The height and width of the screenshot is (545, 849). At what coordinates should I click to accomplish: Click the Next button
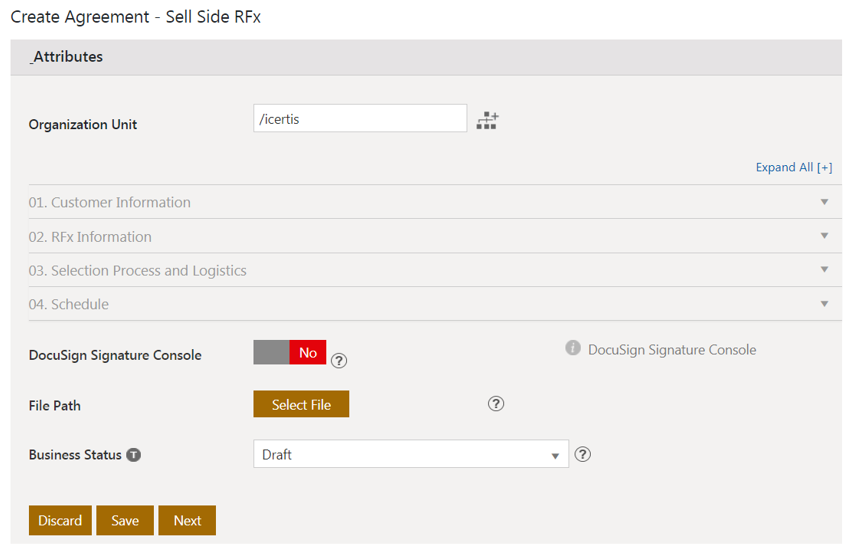point(187,520)
